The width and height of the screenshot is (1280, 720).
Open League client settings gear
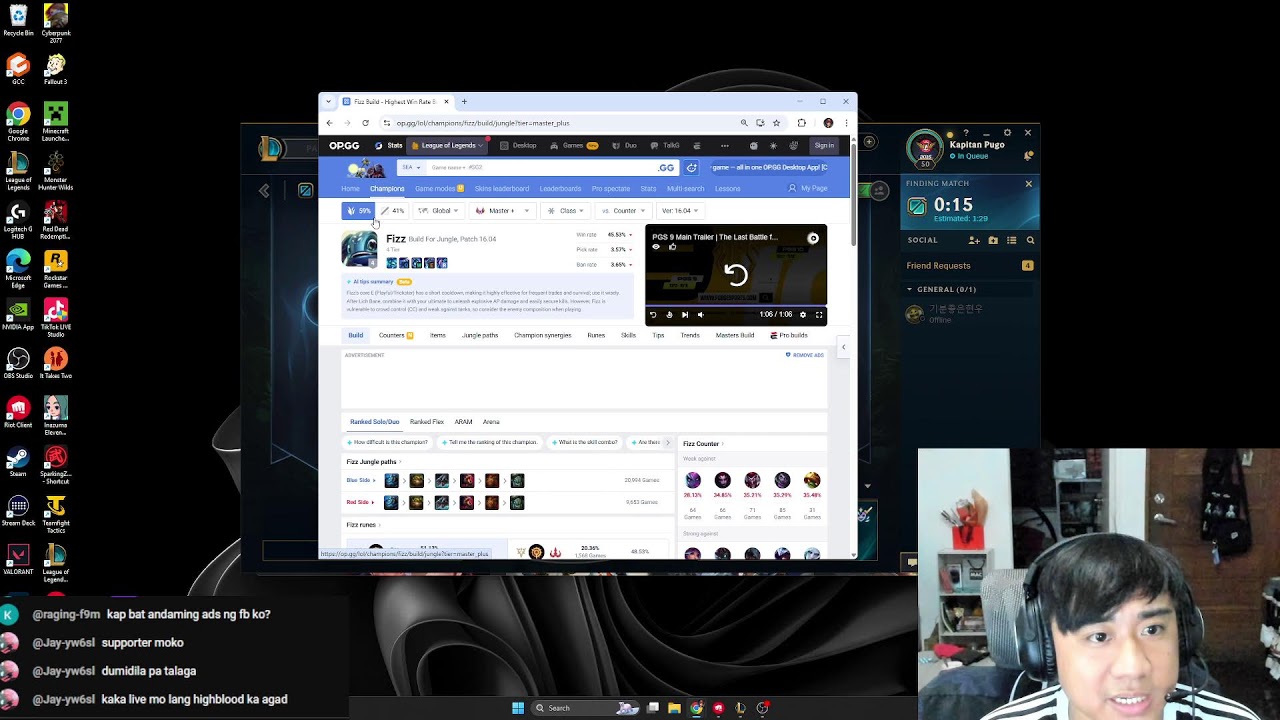[x=1007, y=132]
